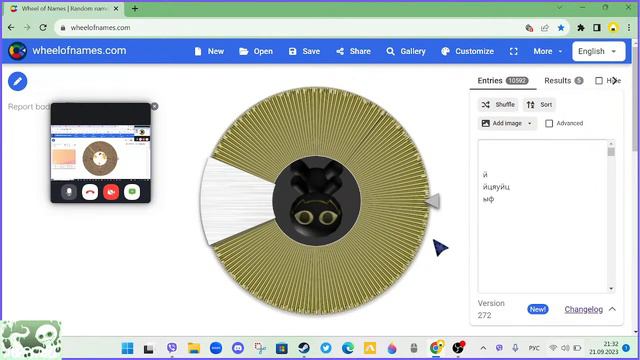Viewport: 640px width, 360px height.
Task: Click the share page icon in address bar
Action: point(545,28)
